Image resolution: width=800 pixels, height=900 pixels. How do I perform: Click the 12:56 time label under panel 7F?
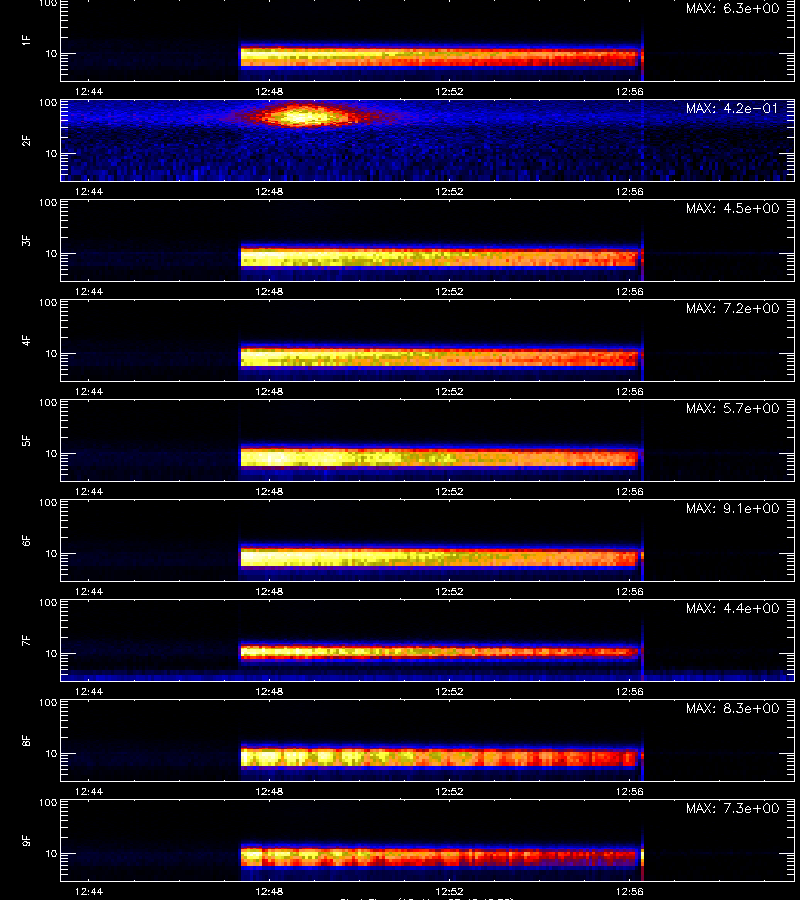(x=630, y=691)
